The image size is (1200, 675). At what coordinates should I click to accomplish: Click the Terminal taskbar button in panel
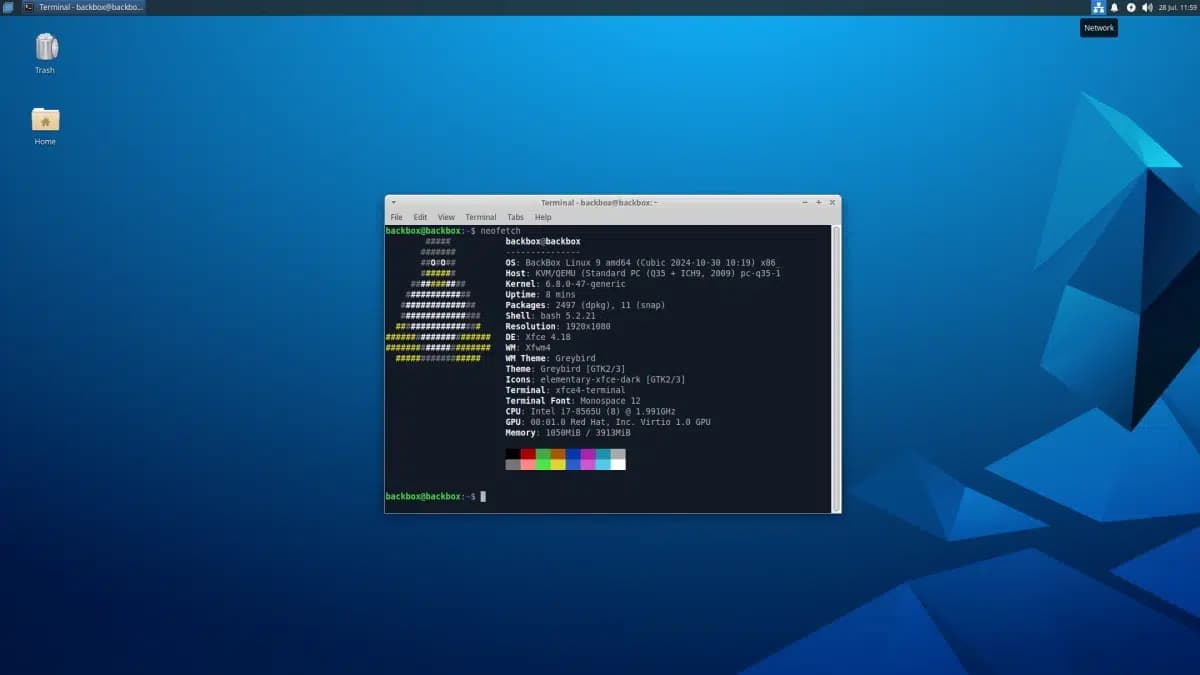[84, 7]
